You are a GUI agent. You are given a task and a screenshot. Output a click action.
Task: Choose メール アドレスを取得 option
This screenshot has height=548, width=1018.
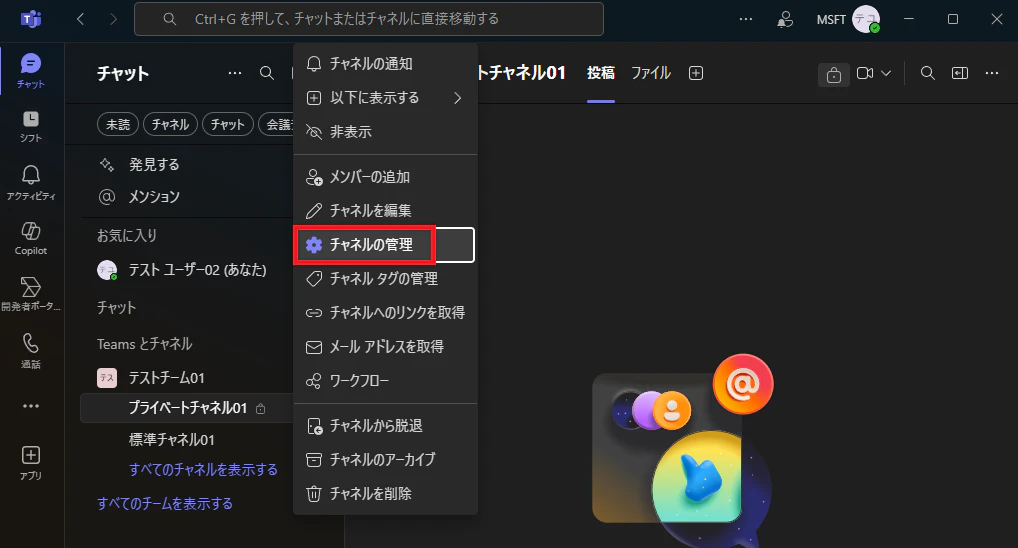(385, 347)
